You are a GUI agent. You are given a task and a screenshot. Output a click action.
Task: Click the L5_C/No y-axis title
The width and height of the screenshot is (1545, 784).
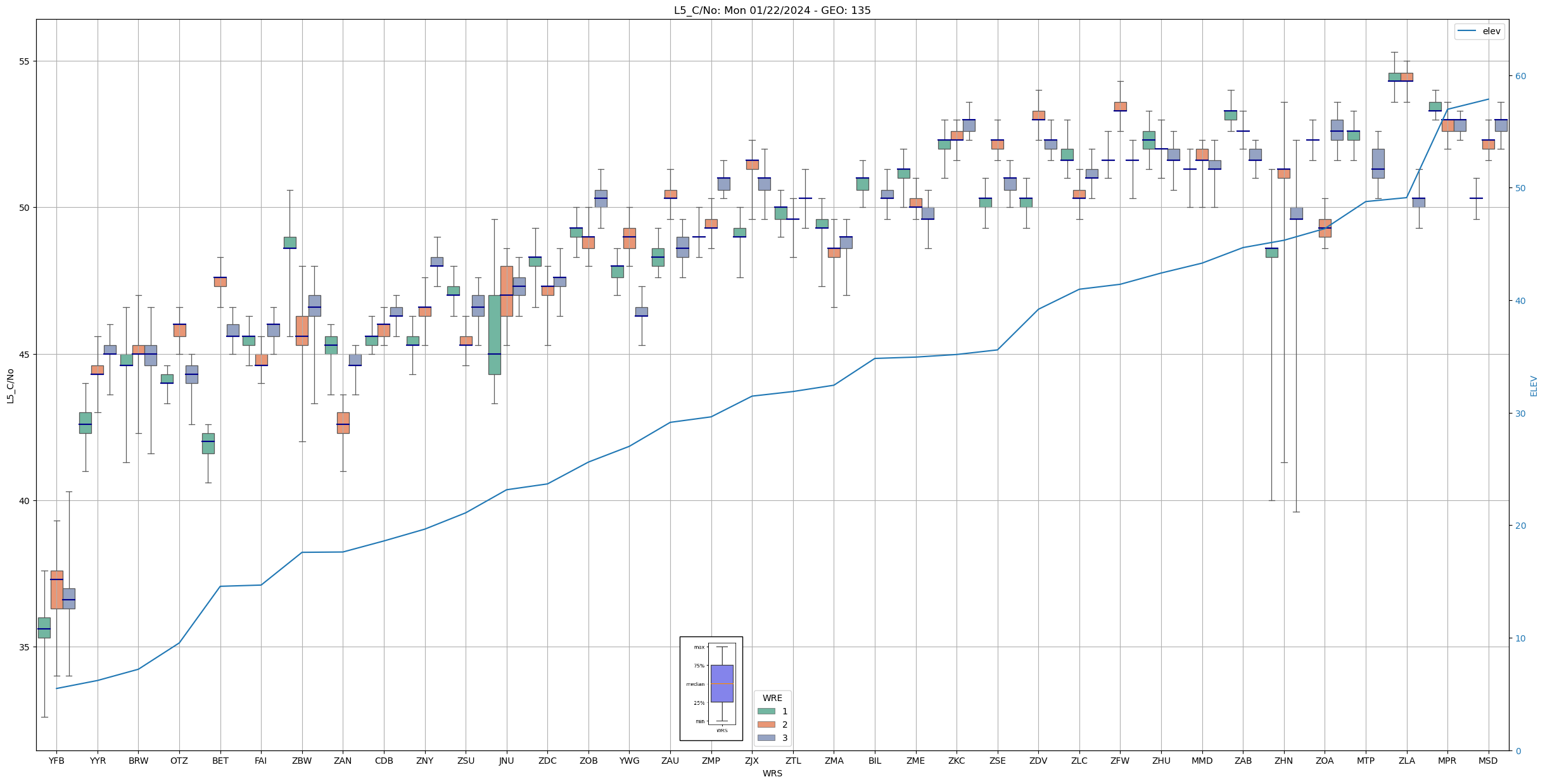[10, 386]
